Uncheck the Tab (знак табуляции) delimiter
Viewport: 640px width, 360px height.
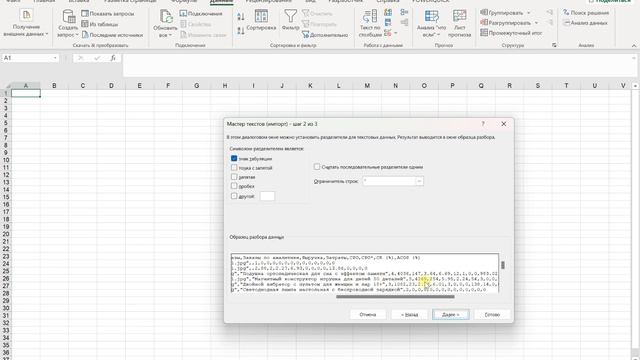point(234,158)
